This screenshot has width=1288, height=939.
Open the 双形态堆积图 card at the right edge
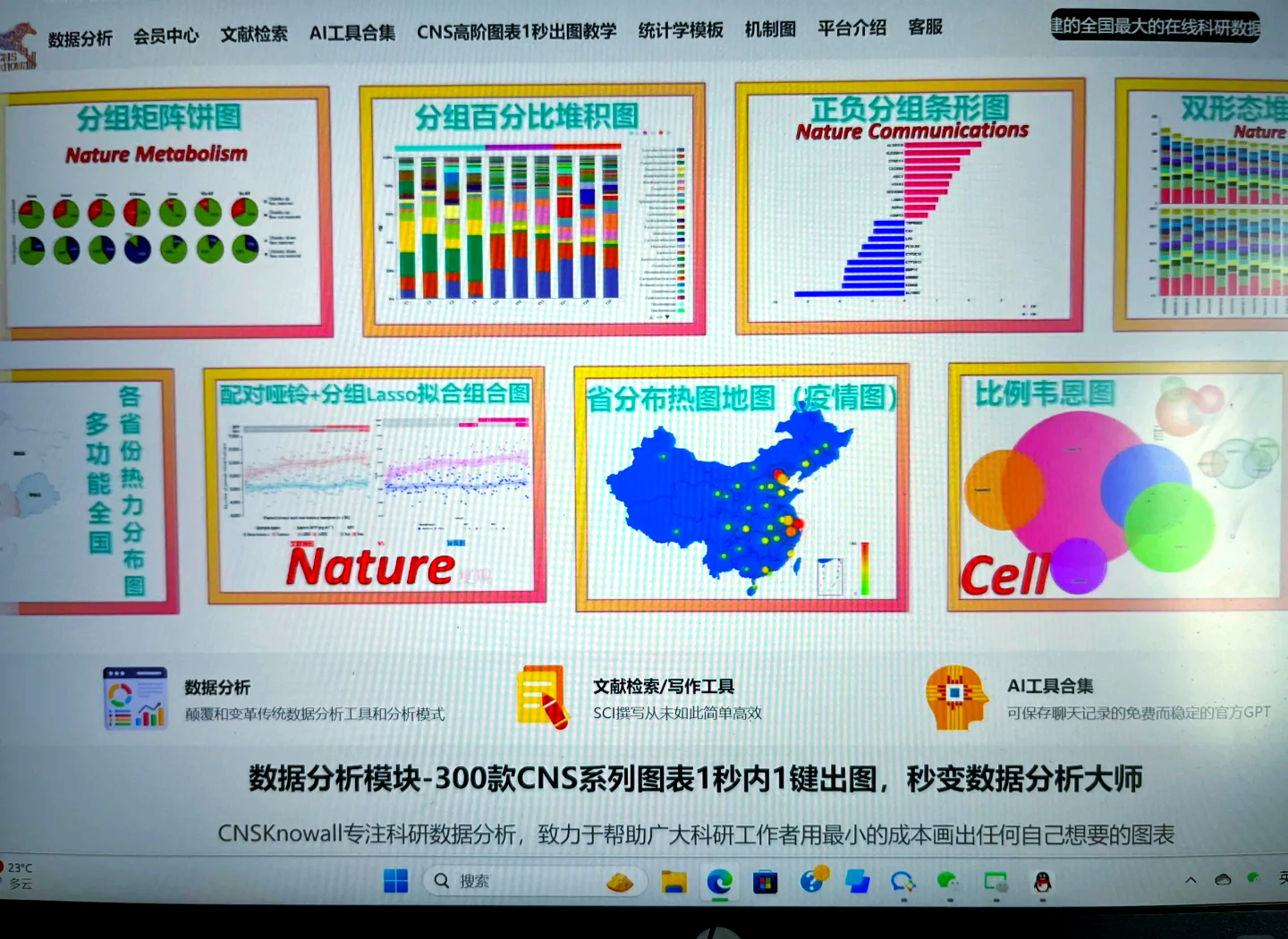click(x=1202, y=204)
